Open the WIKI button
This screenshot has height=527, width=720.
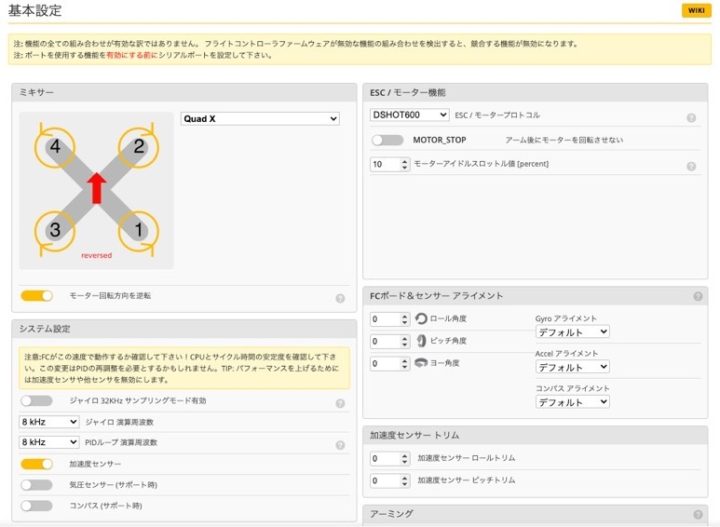tap(694, 10)
